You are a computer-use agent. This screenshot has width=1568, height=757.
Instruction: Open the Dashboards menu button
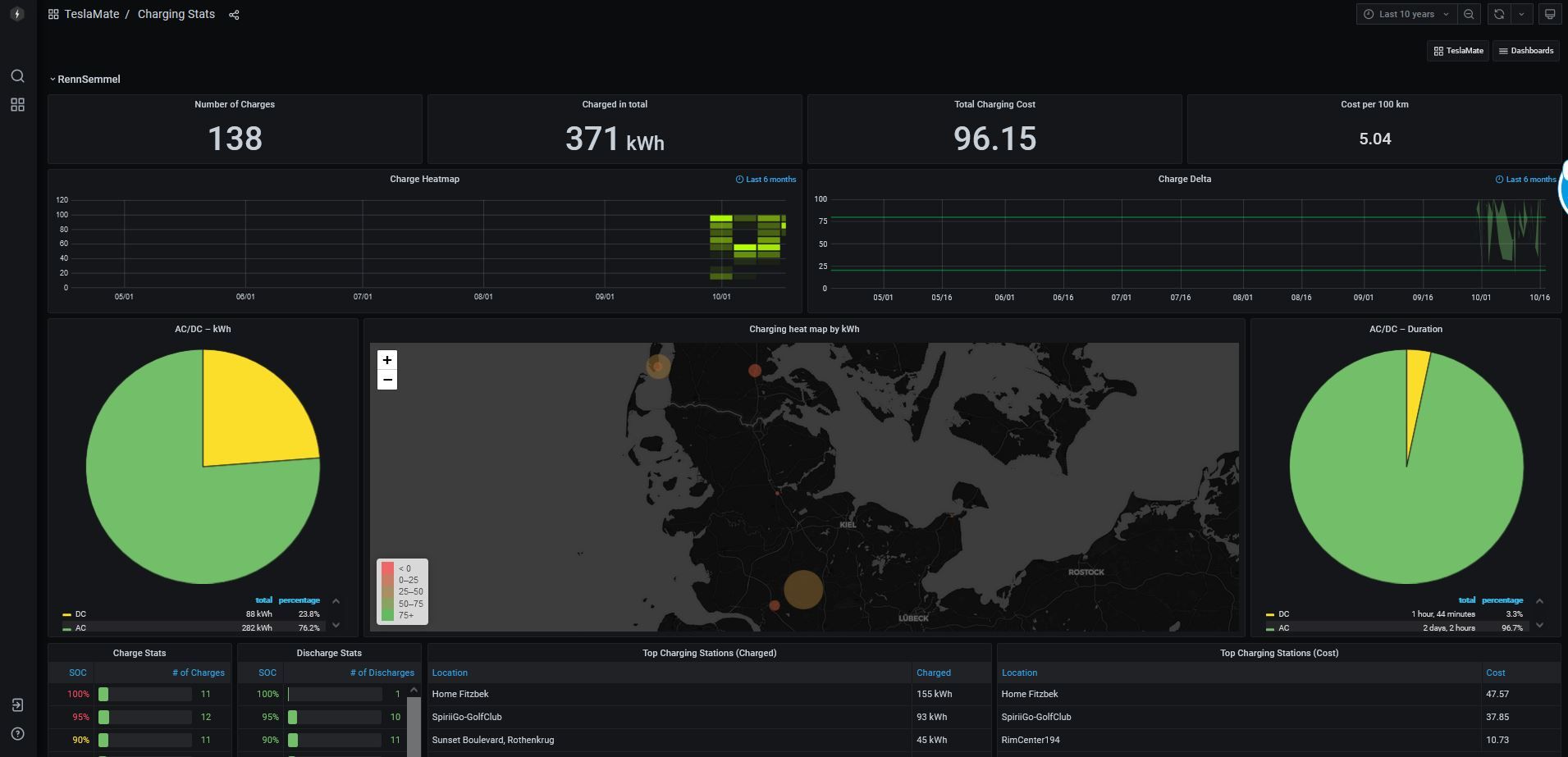pos(1526,51)
